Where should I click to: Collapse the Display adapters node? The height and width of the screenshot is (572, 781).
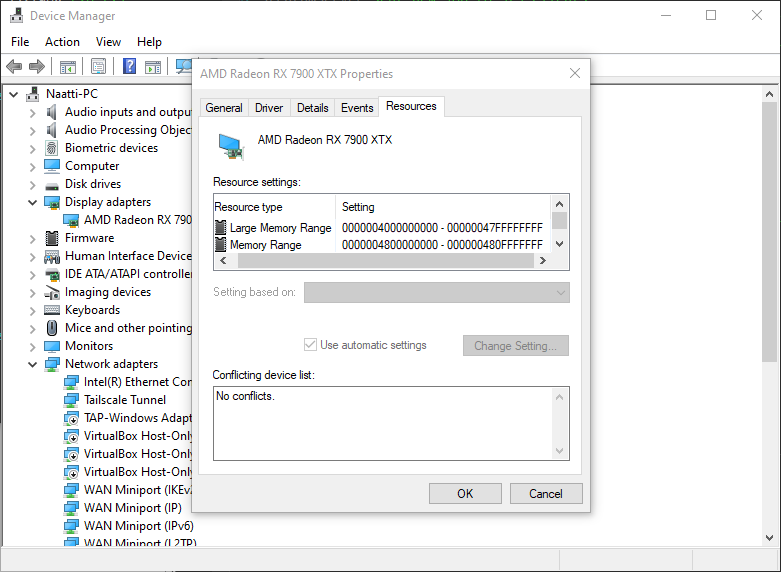32,202
